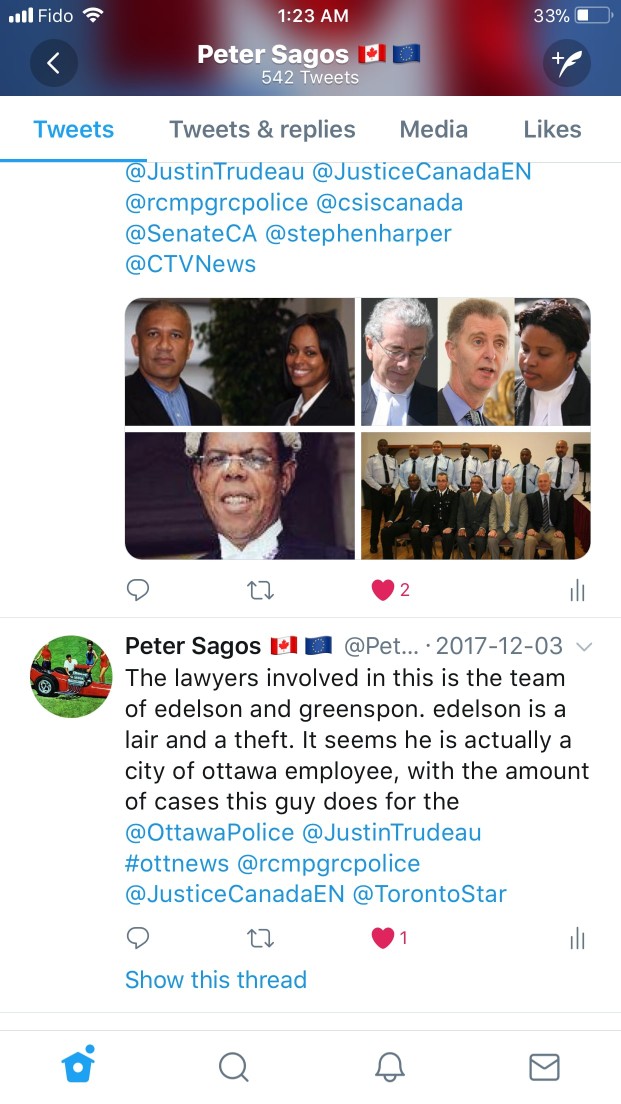The height and width of the screenshot is (1104, 621).
Task: Open the Likes tab
Action: (x=552, y=130)
